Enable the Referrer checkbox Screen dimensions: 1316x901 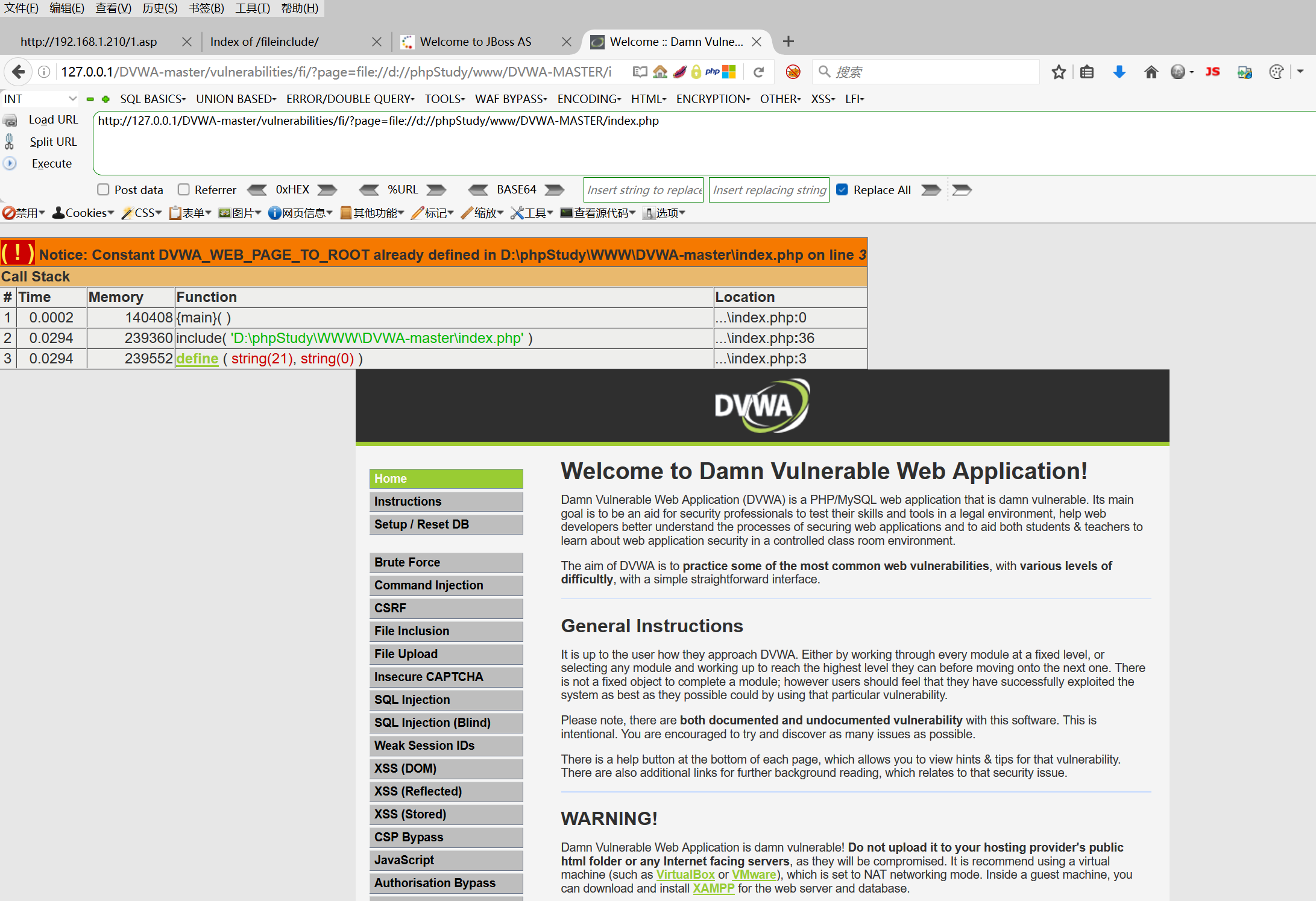(184, 190)
